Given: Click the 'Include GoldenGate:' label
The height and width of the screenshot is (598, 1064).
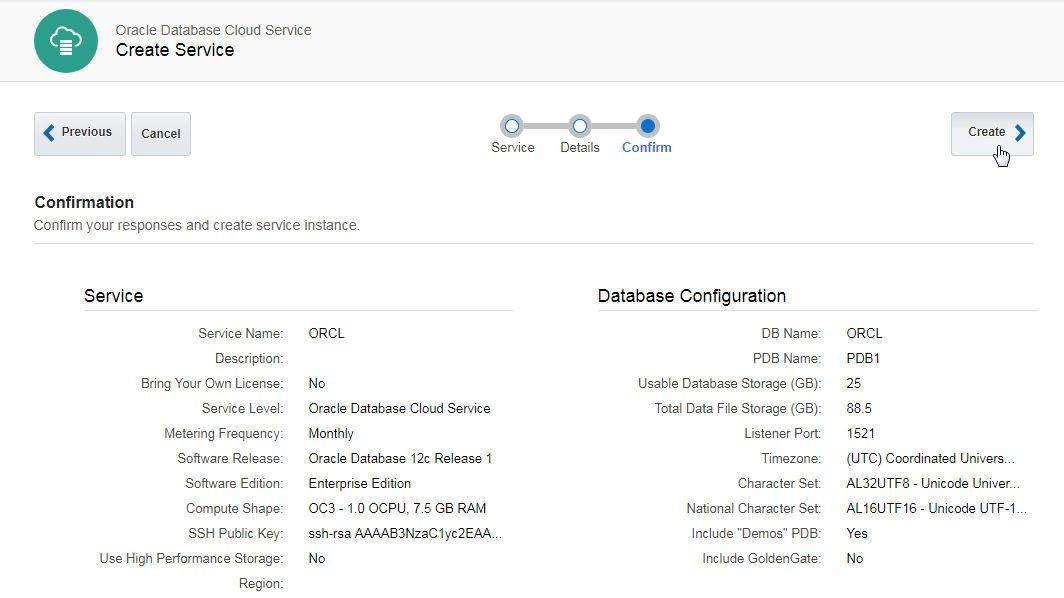Looking at the screenshot, I should [761, 559].
